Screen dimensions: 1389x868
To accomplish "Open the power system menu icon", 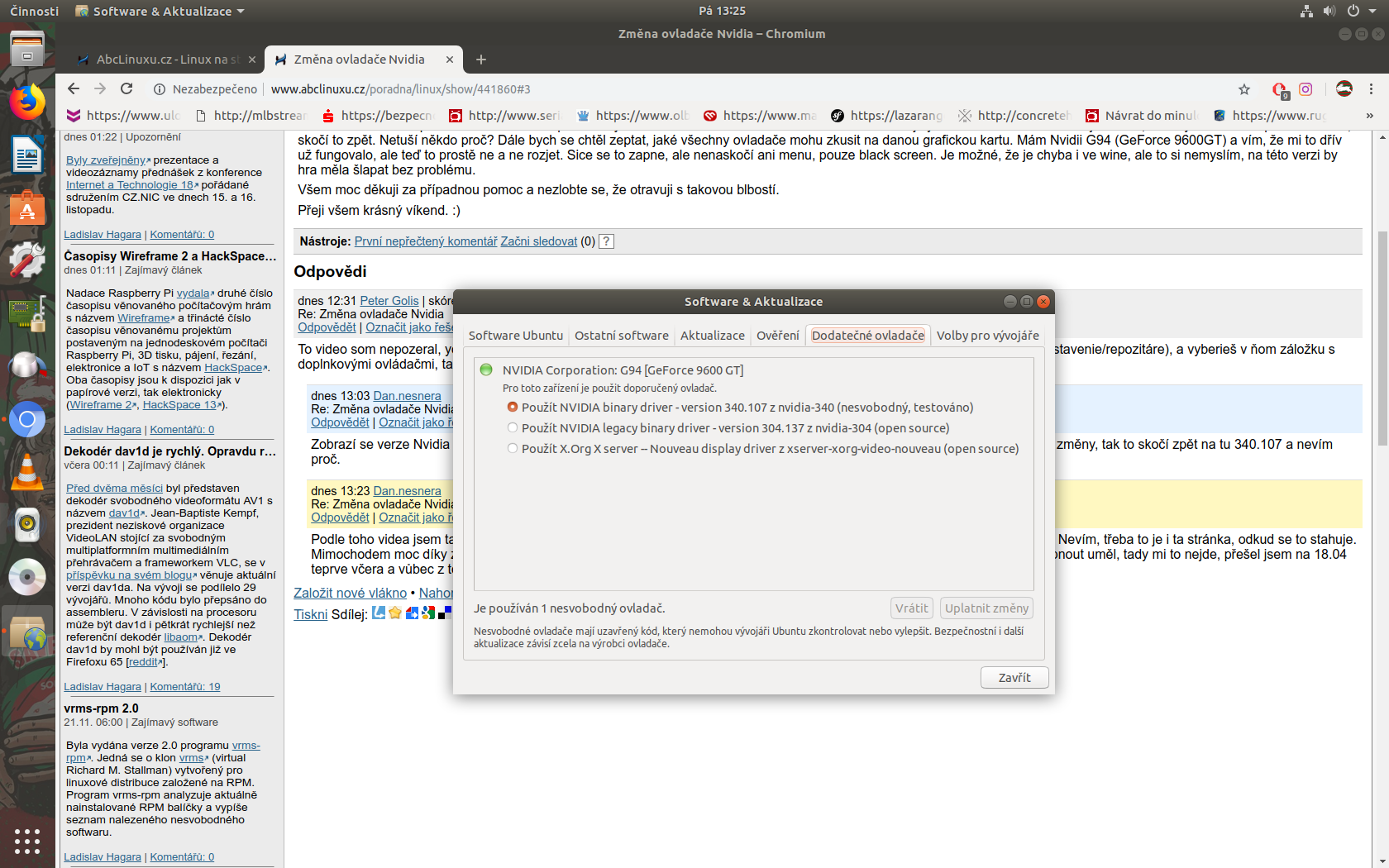I will tap(1353, 11).
